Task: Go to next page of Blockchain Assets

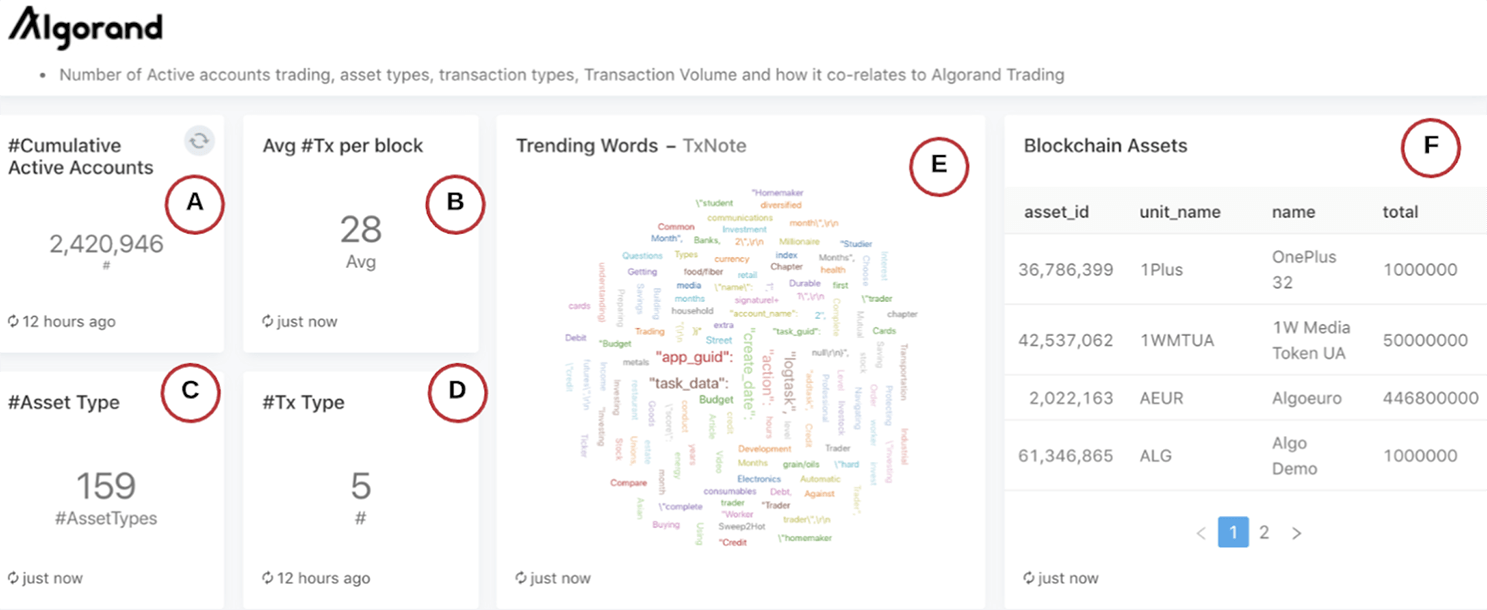Action: (1297, 533)
